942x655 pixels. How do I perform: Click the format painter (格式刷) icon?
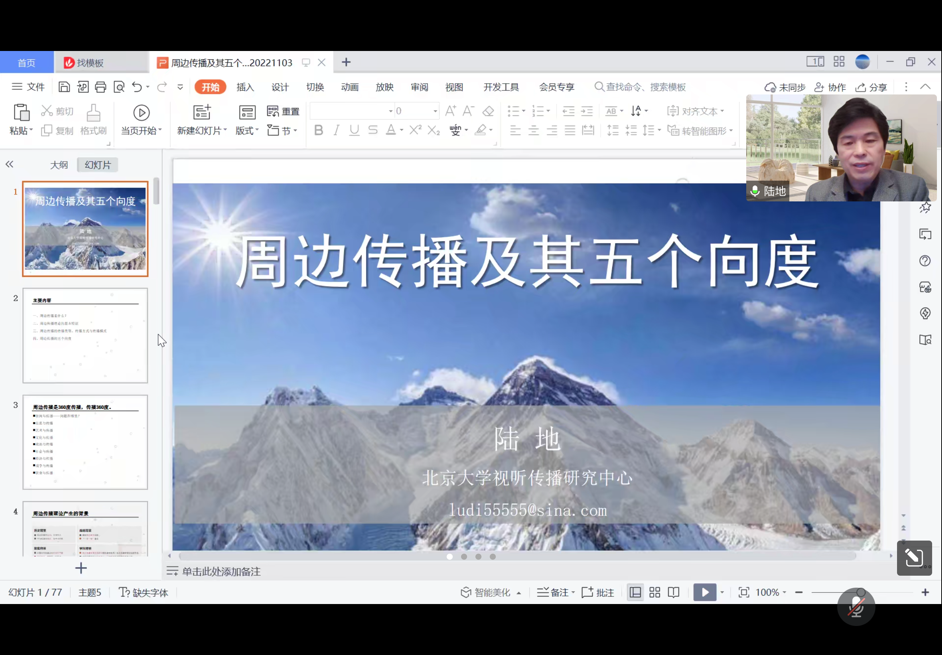[93, 119]
